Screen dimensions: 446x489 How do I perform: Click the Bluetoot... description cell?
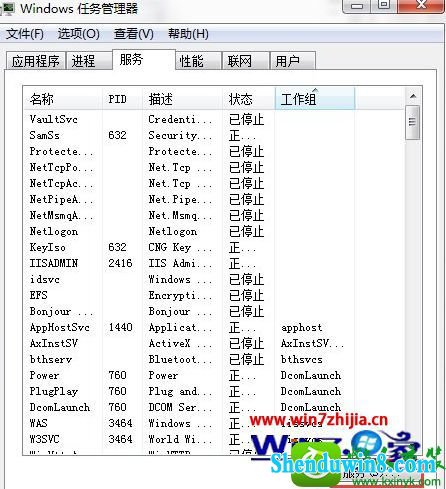click(x=180, y=359)
